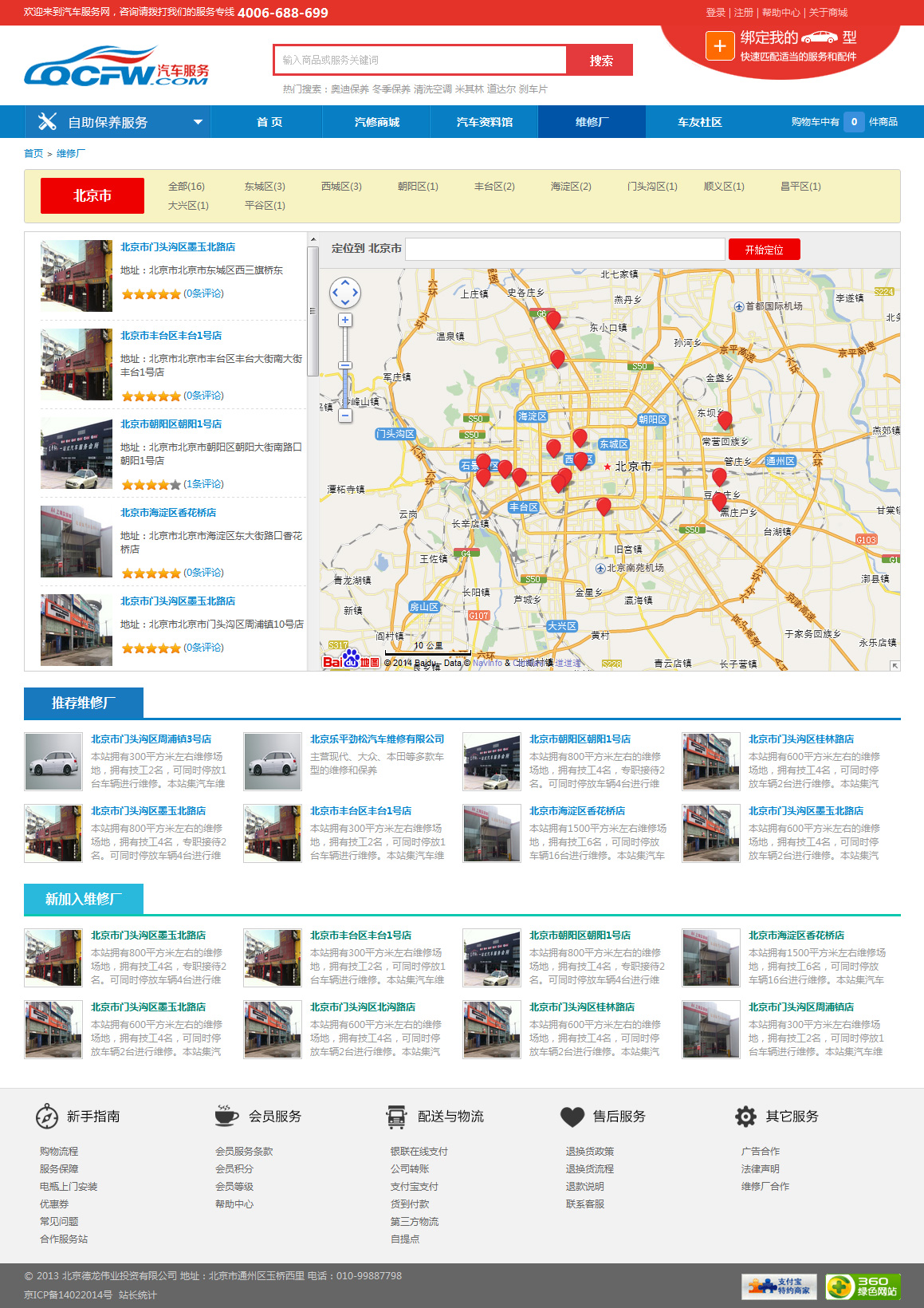The height and width of the screenshot is (1308, 924).
Task: Click the Baidu 地图 logo on the map
Action: click(x=351, y=660)
